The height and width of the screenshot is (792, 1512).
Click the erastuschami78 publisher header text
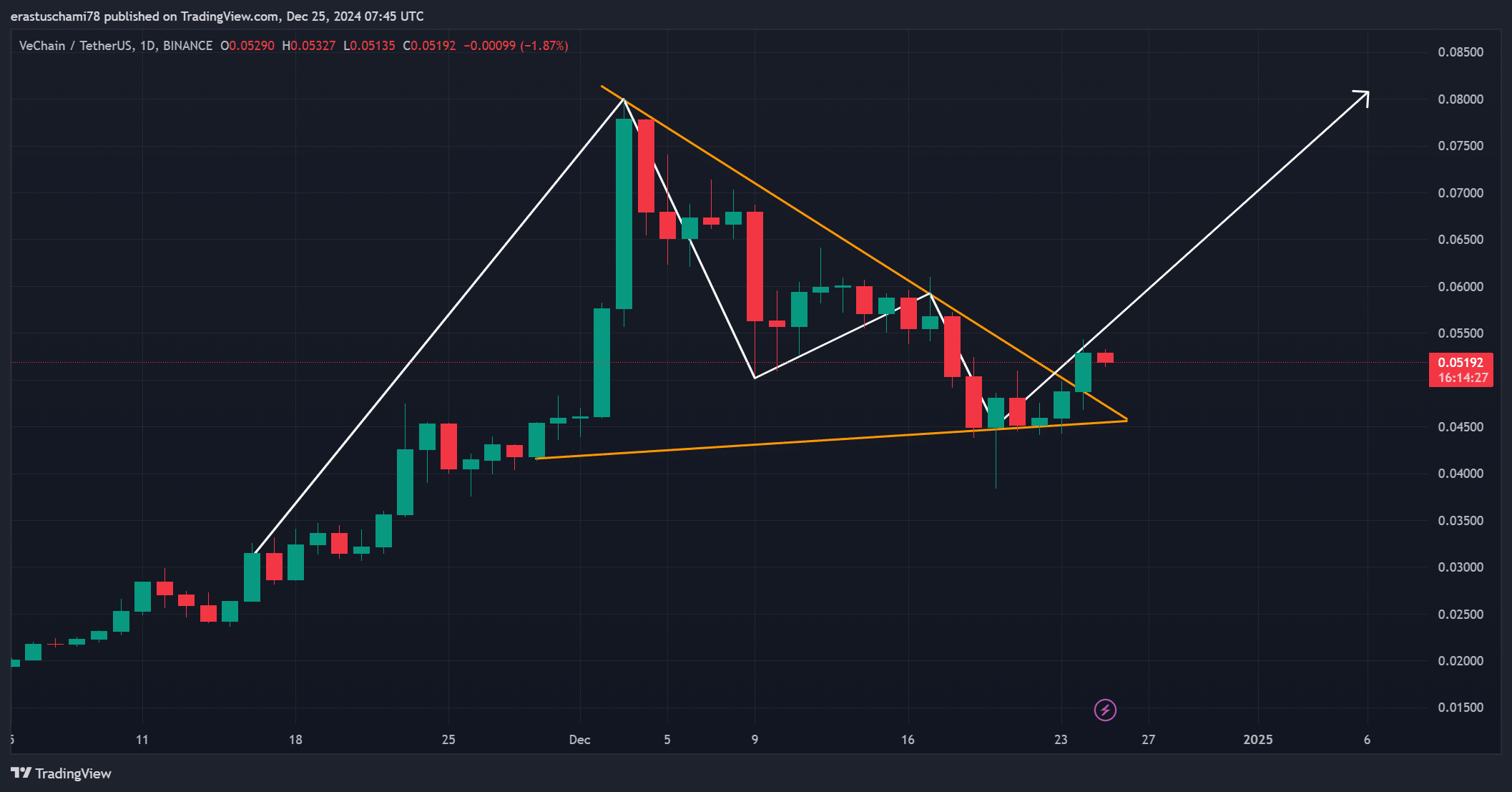point(55,16)
